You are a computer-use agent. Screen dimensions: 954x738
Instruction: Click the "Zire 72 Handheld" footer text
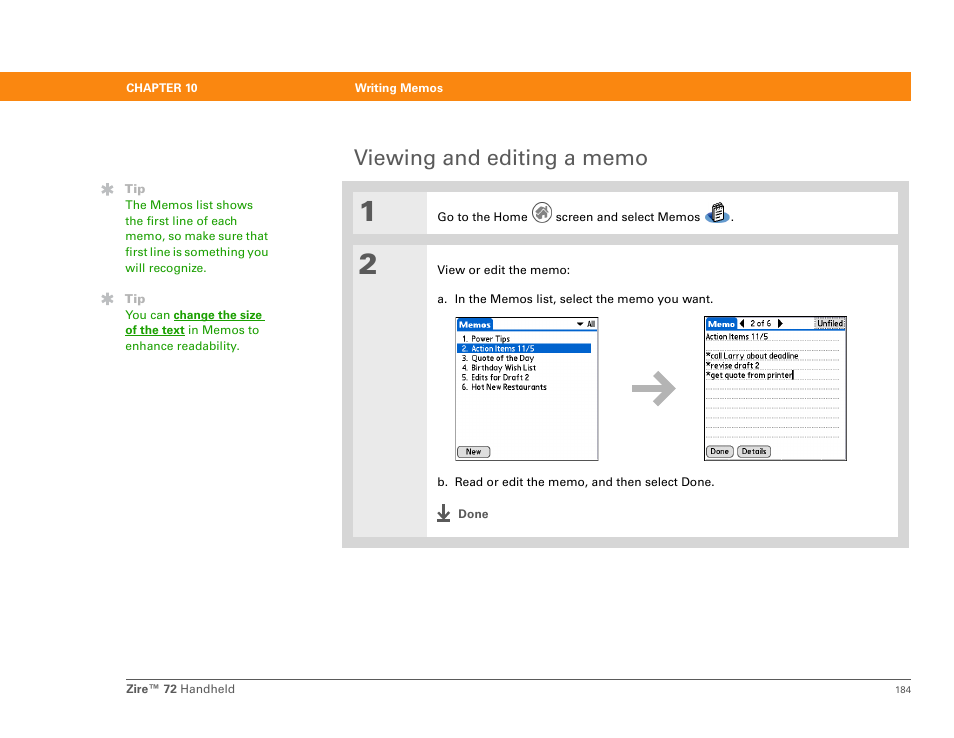tap(180, 689)
